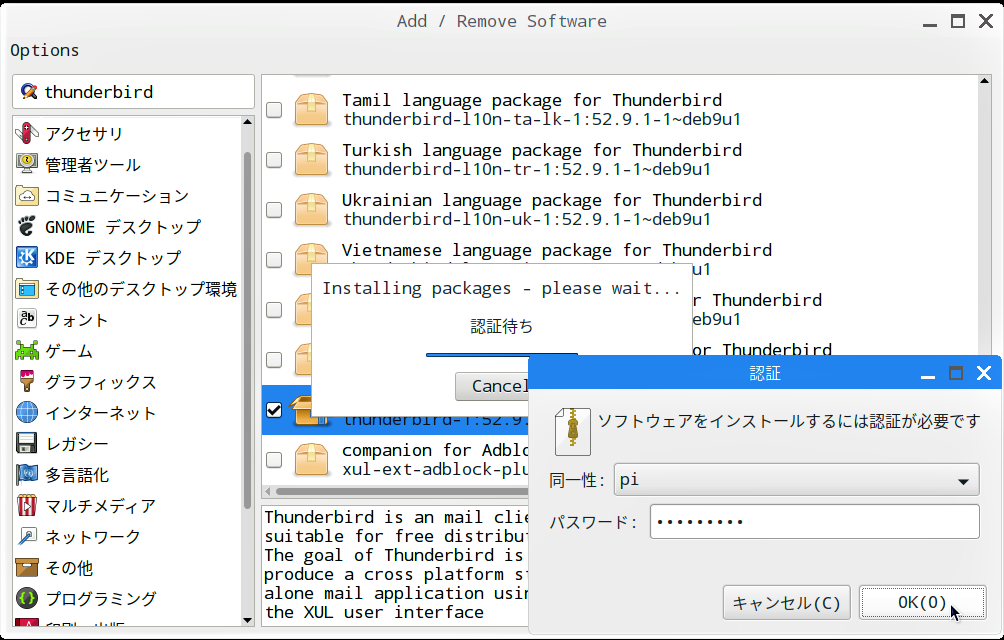The width and height of the screenshot is (1004, 640).
Task: Click the キャンセル(C) button
Action: point(786,602)
